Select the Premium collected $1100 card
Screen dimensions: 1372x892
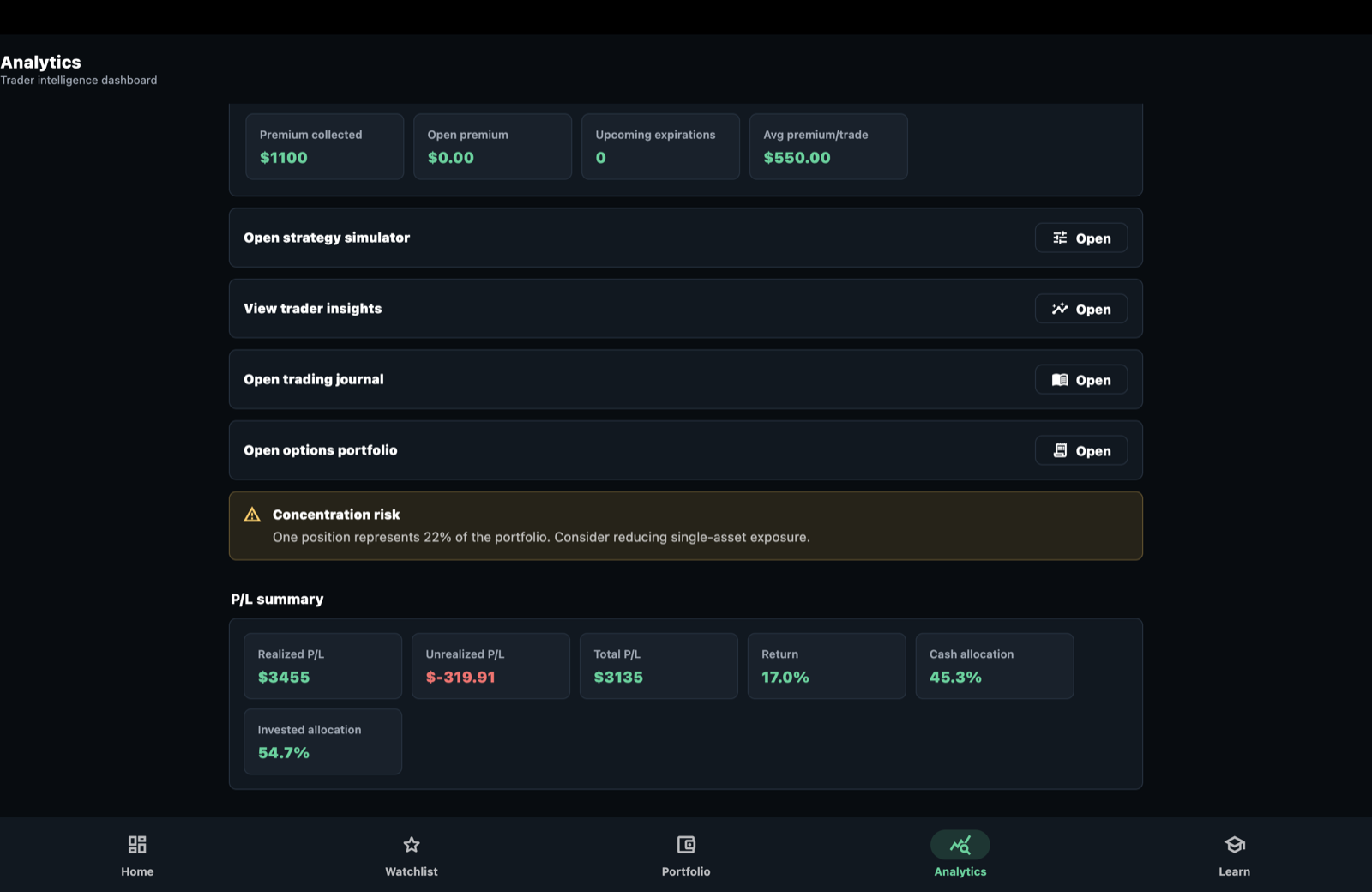click(x=325, y=147)
